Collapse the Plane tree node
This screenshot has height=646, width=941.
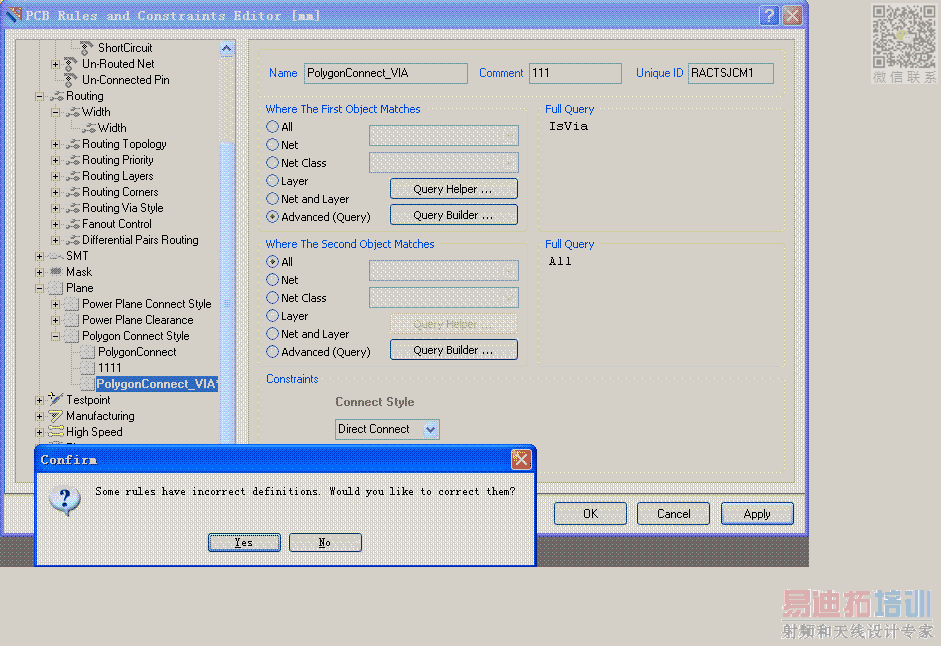click(40, 288)
